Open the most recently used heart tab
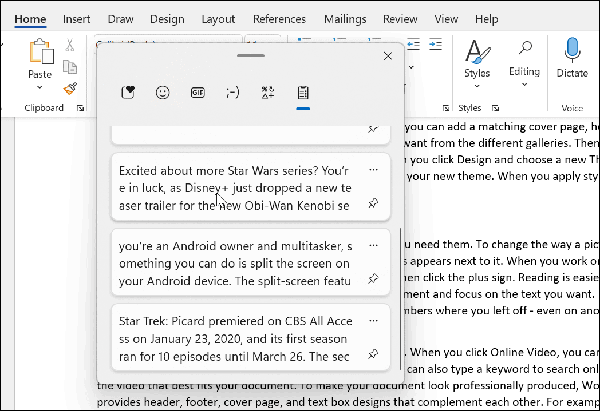The width and height of the screenshot is (600, 411). (128, 92)
